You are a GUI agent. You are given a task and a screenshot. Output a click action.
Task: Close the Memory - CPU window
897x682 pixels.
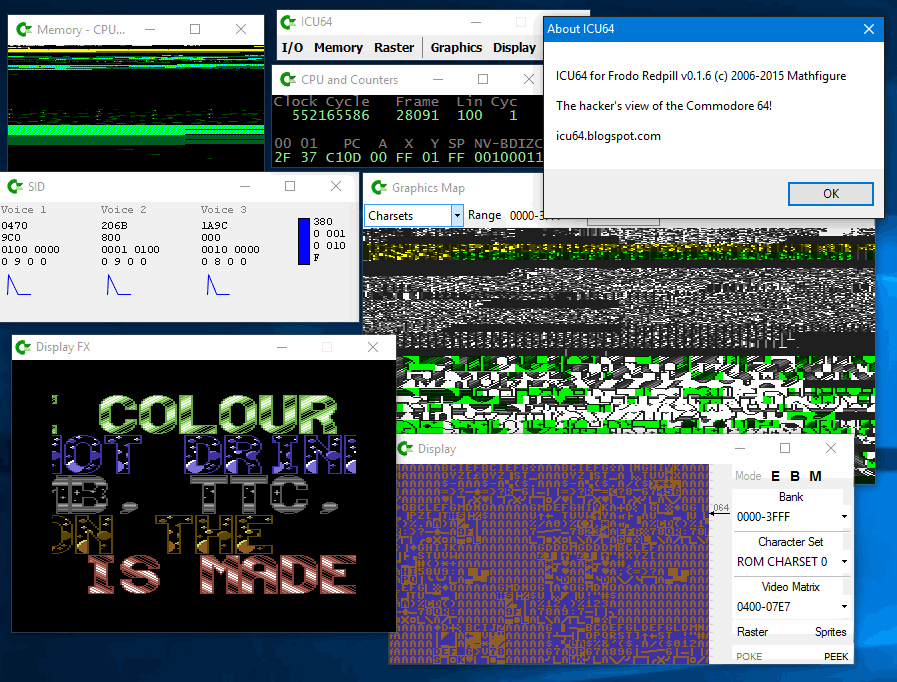[x=241, y=29]
